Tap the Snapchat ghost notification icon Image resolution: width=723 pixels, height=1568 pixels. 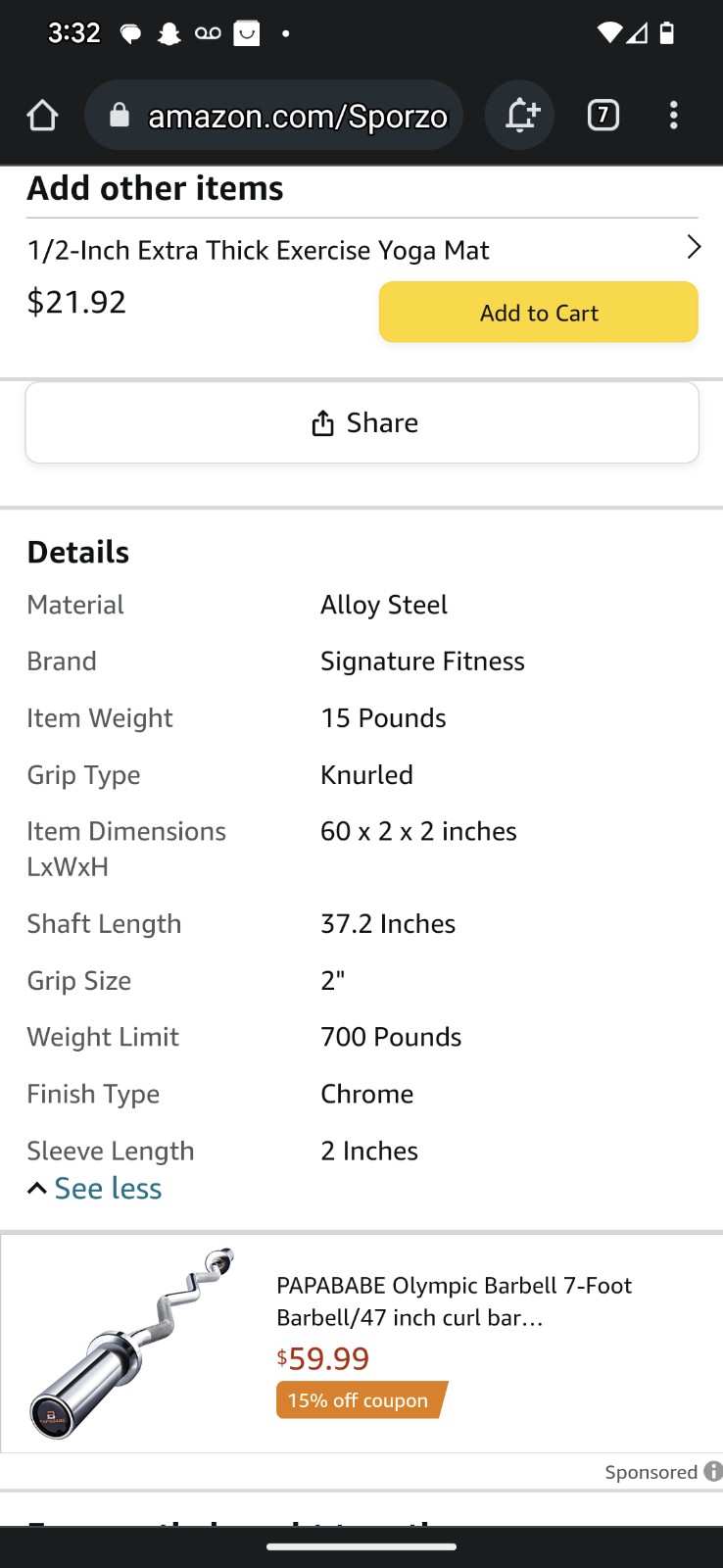point(169,34)
